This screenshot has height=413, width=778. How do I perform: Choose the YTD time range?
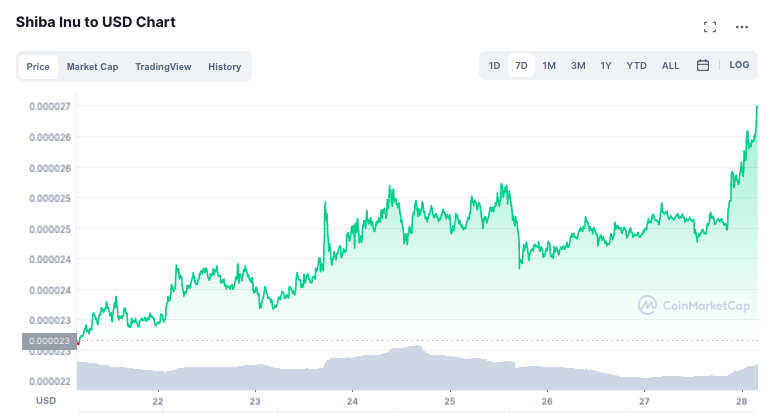(636, 66)
